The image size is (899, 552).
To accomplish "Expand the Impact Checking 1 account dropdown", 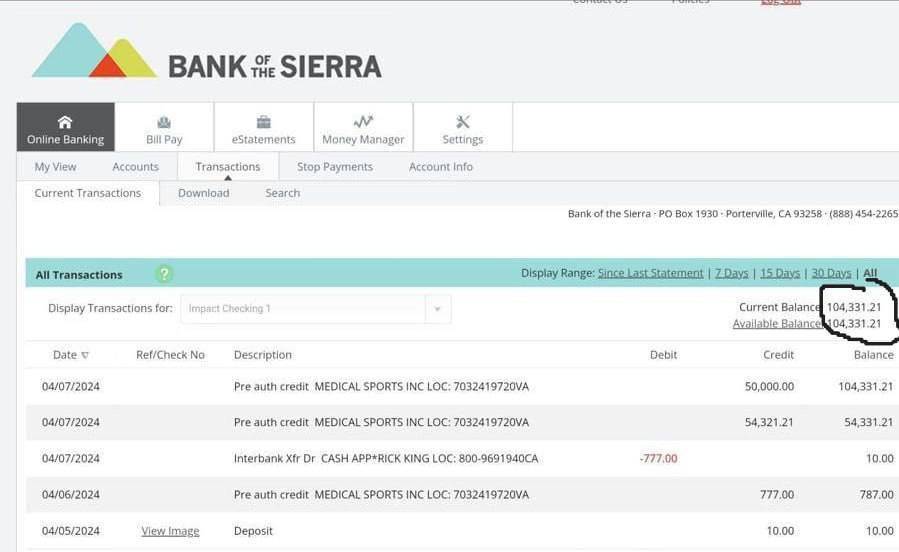I will tap(315, 309).
